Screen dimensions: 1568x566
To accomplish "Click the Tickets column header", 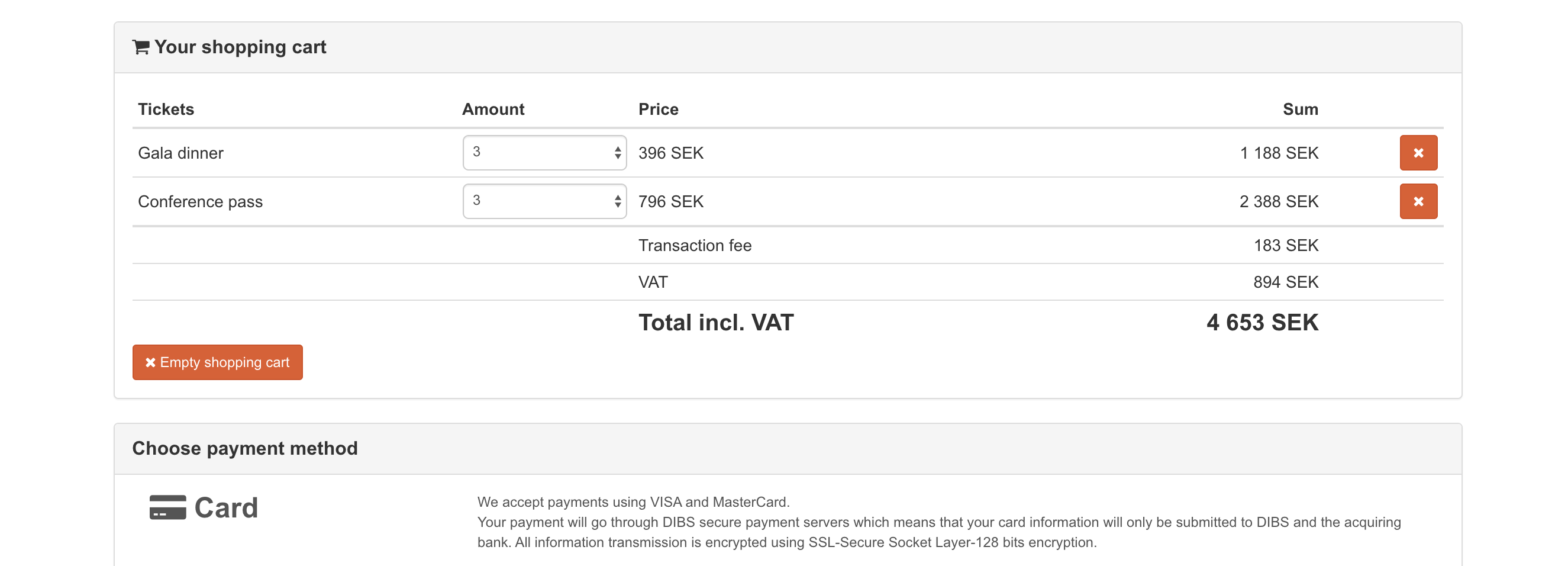I will coord(166,110).
